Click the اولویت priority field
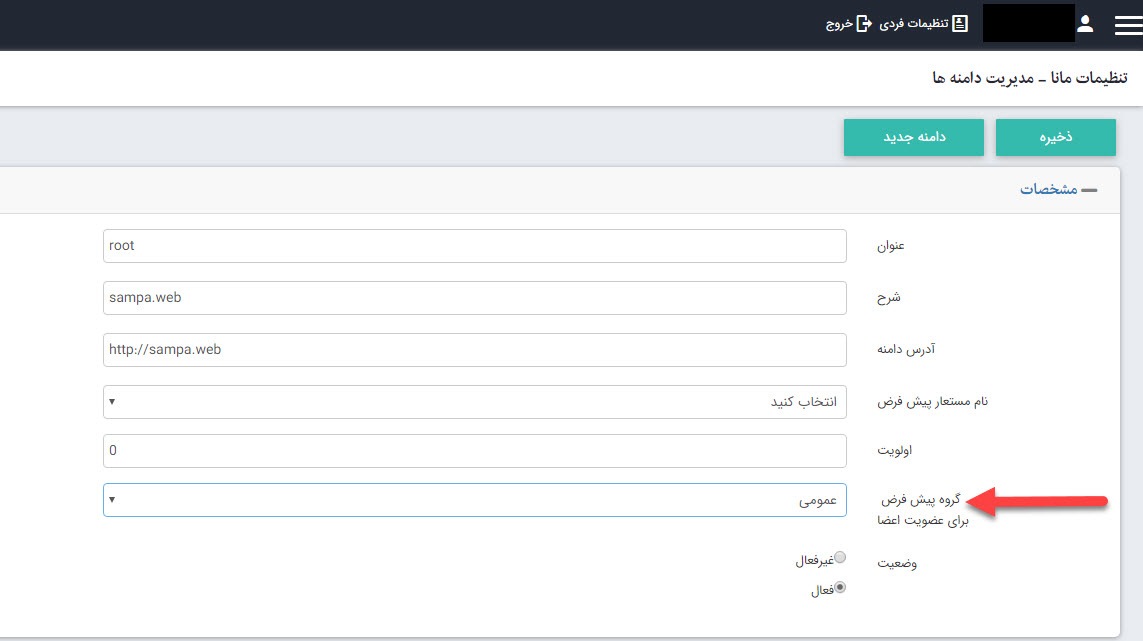 [474, 450]
